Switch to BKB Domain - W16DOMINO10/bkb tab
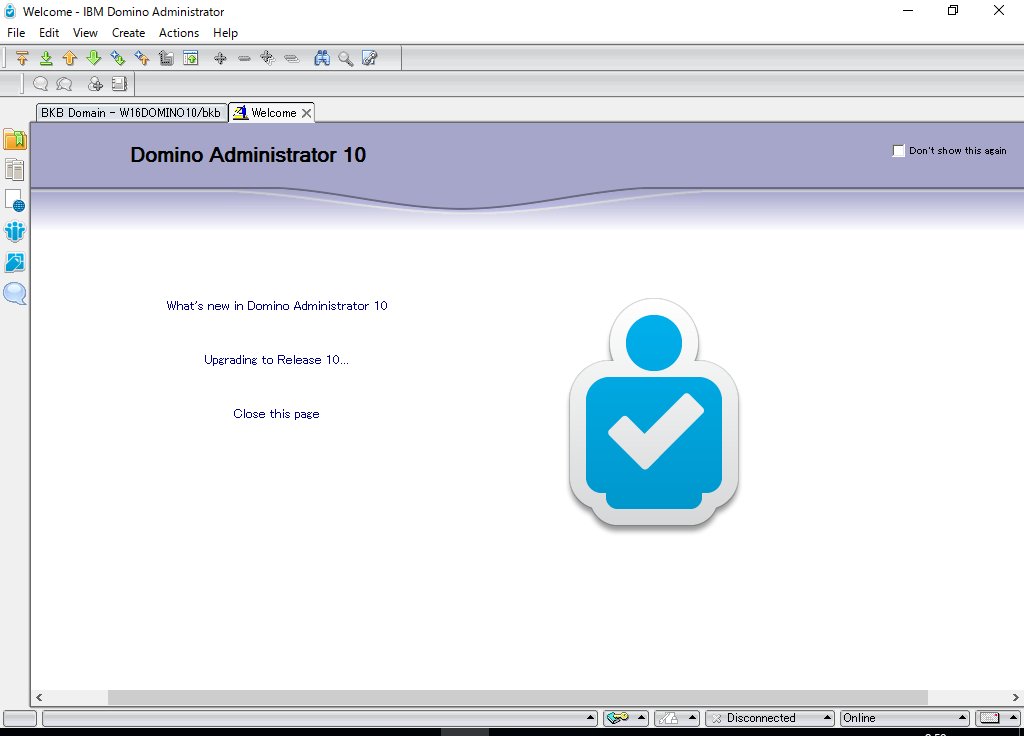 pyautogui.click(x=131, y=112)
